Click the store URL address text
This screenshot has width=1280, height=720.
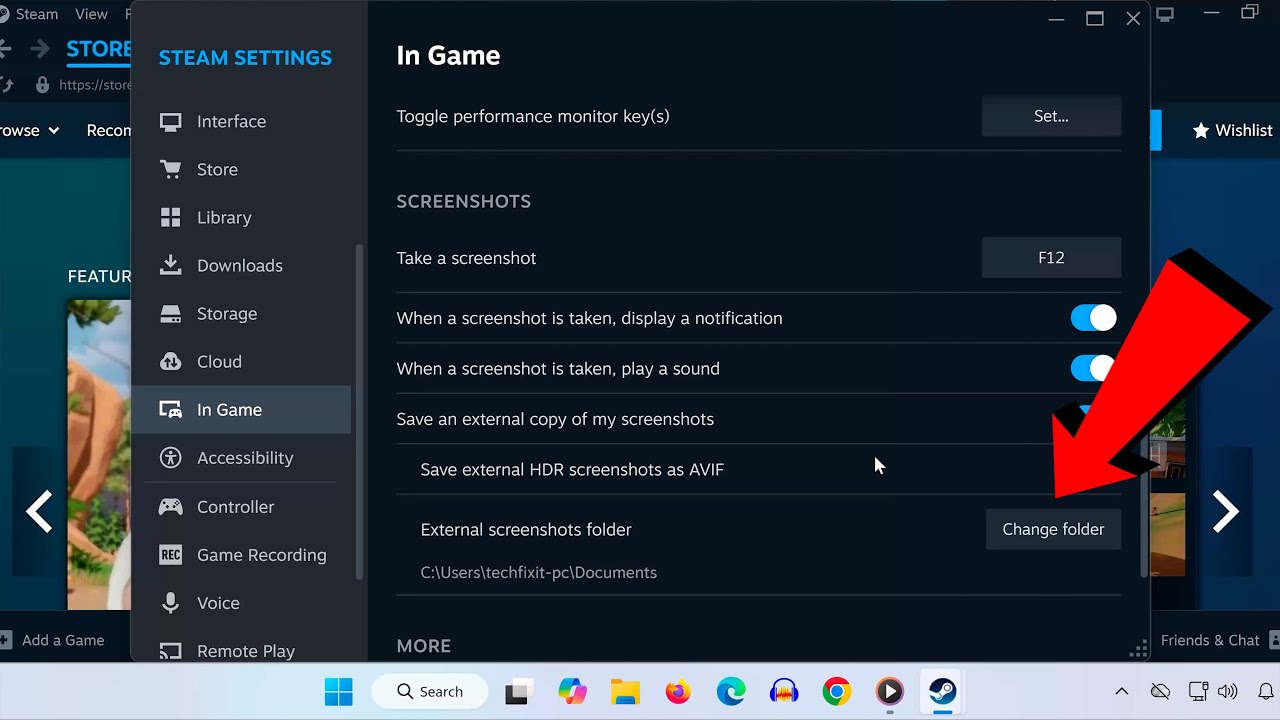[95, 85]
